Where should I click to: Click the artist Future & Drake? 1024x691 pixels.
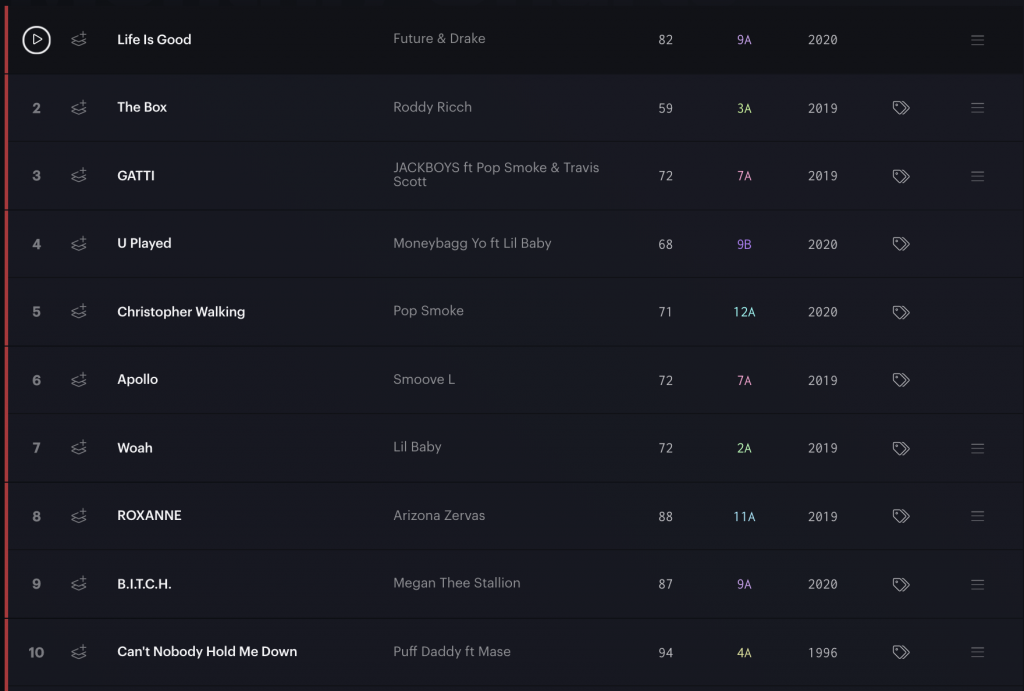[439, 39]
